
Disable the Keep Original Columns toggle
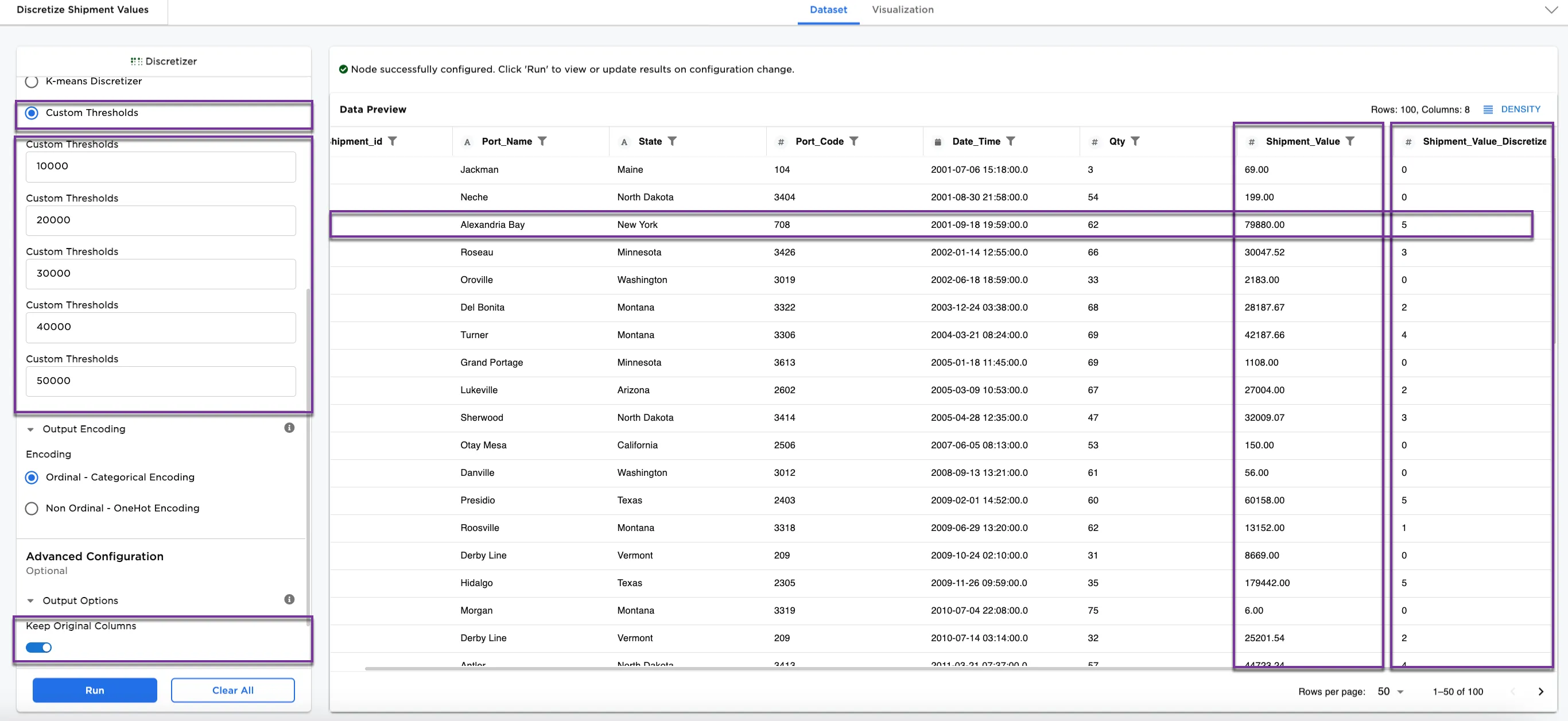pyautogui.click(x=38, y=648)
